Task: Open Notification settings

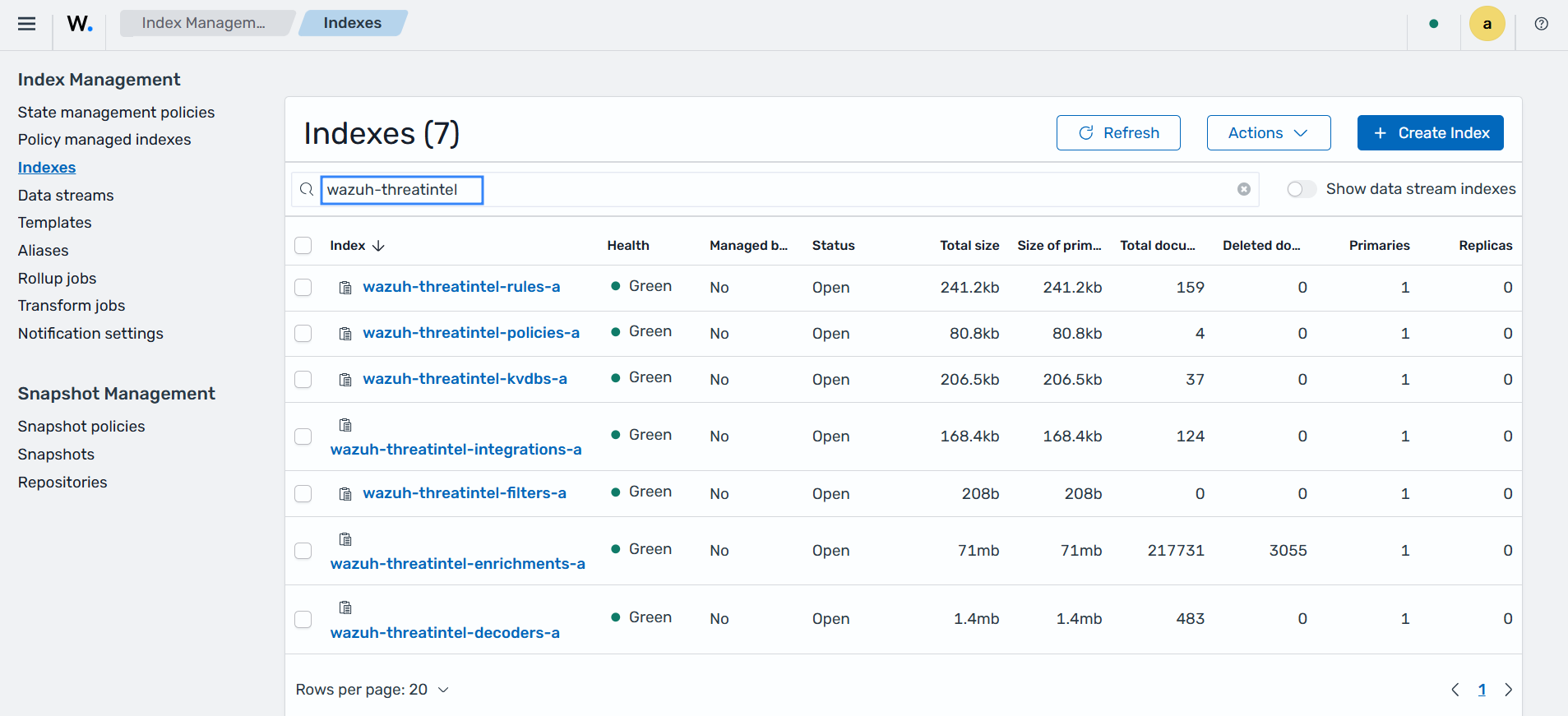Action: pos(90,334)
